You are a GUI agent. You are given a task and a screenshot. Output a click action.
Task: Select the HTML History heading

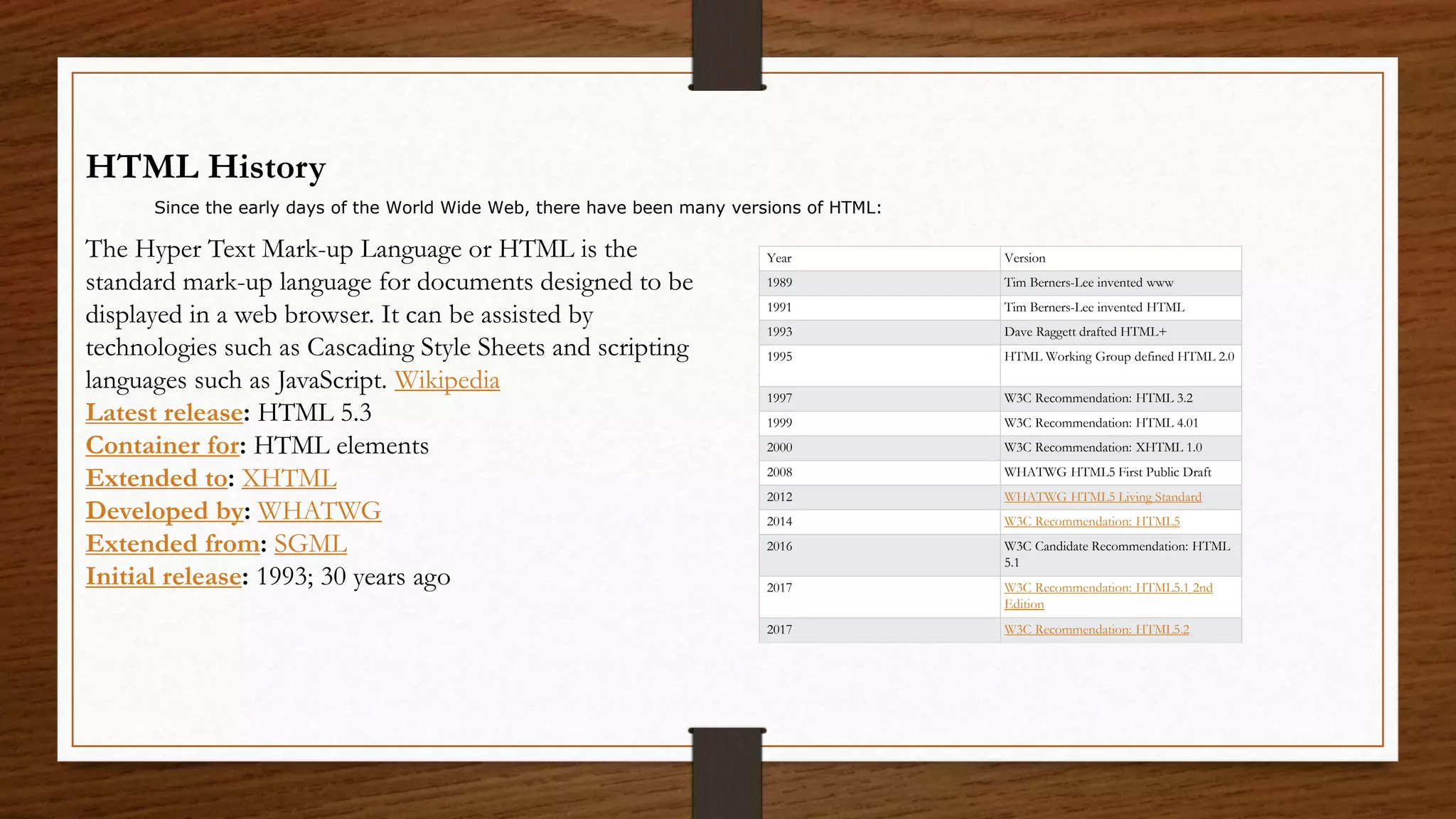click(x=205, y=167)
